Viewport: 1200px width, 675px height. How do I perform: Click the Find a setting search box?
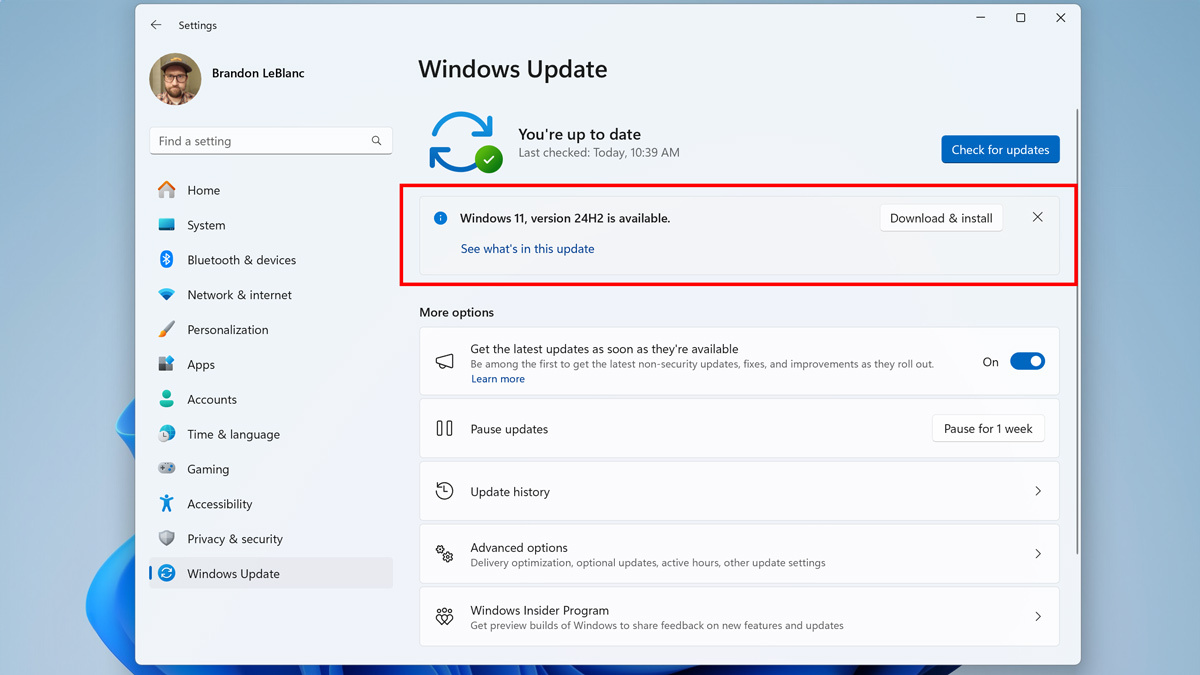[271, 141]
